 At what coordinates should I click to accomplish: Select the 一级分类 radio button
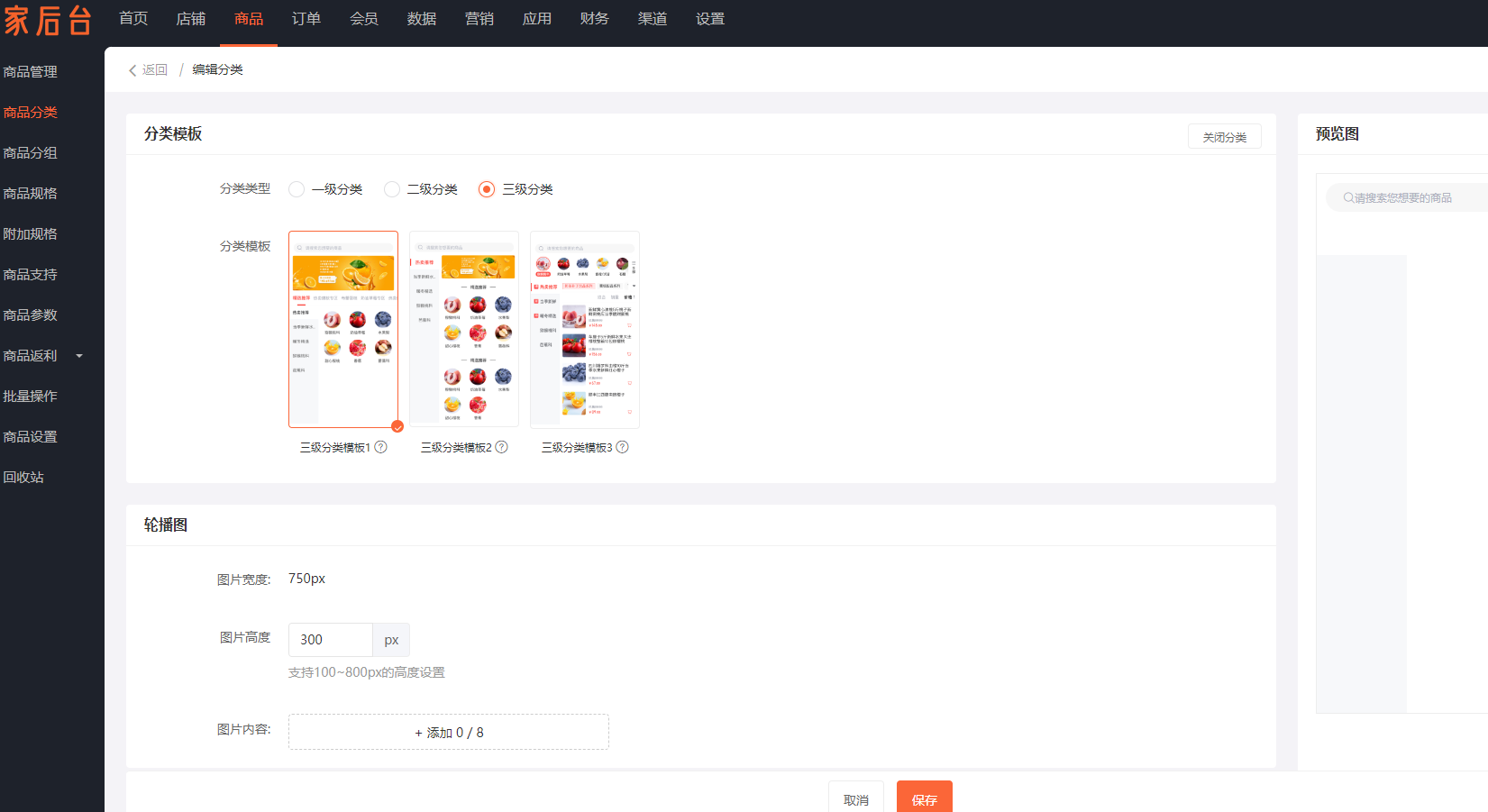coord(297,189)
